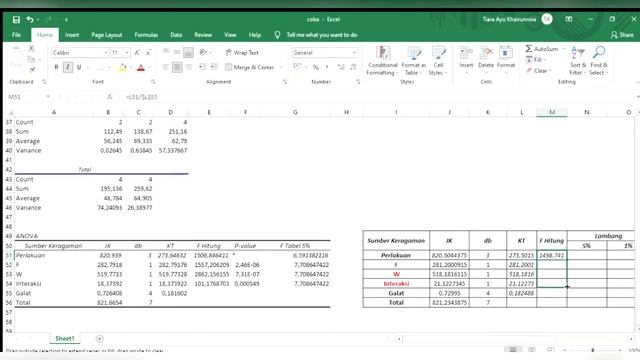
Task: Select the Perlakuan cell in right table
Action: (x=396, y=255)
